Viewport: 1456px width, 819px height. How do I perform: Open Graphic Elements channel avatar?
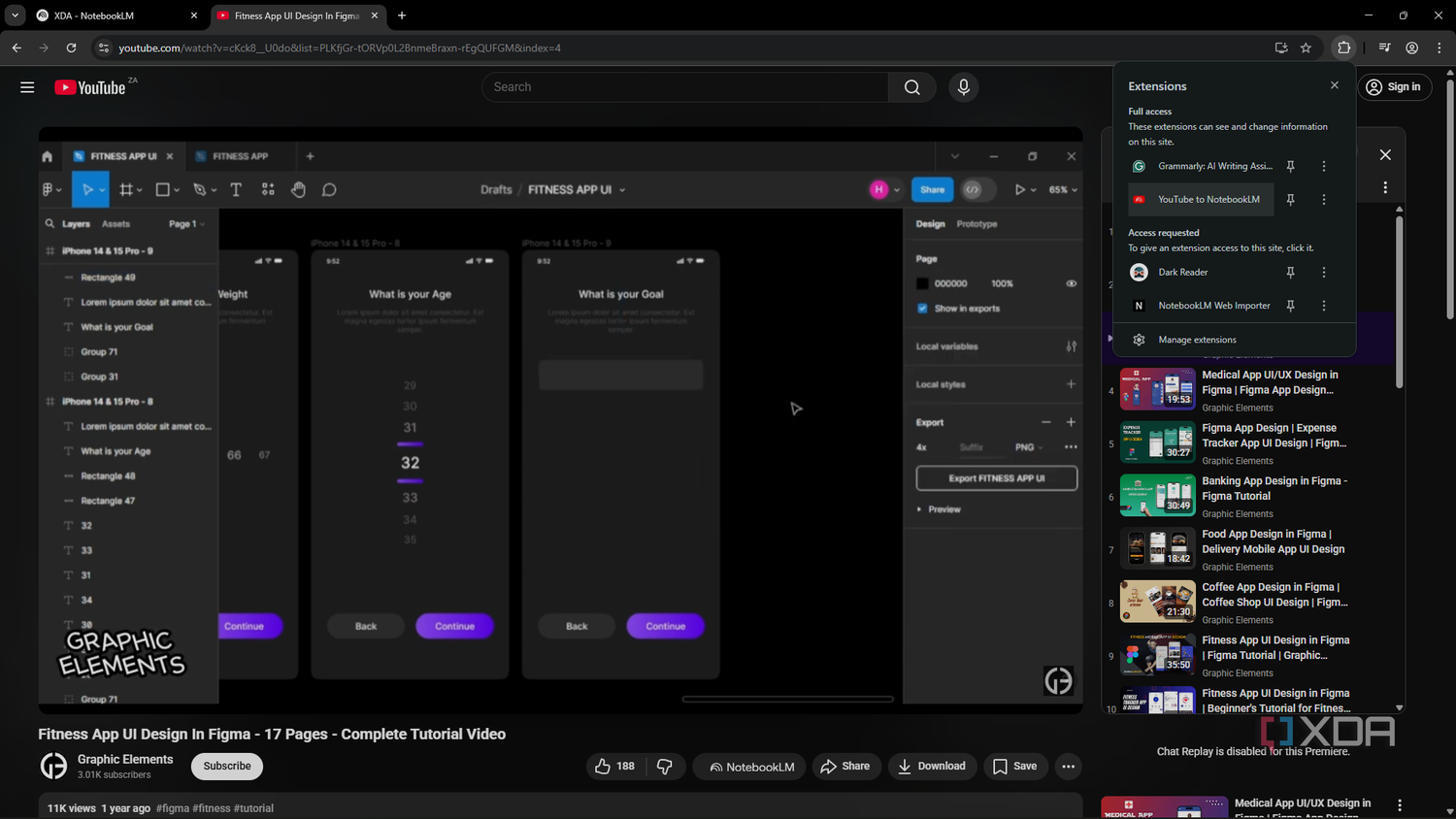(53, 767)
